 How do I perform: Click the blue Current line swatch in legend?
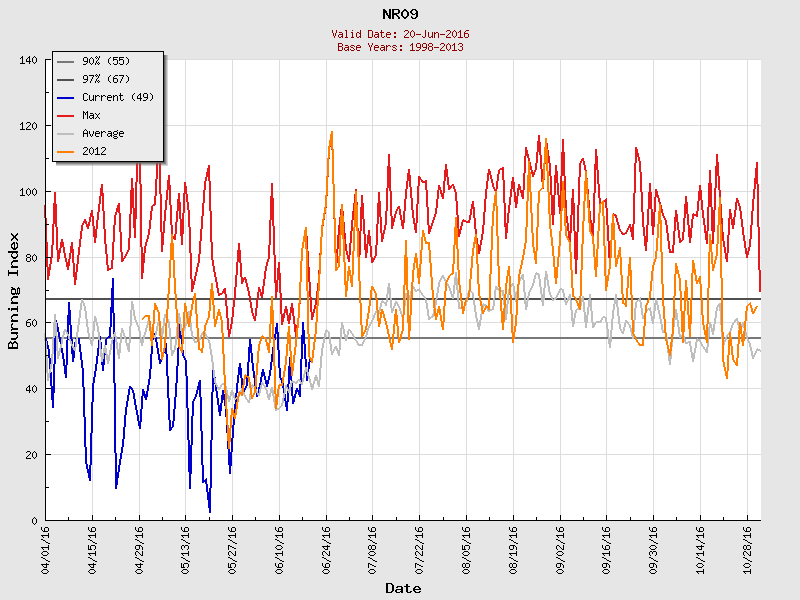click(67, 98)
